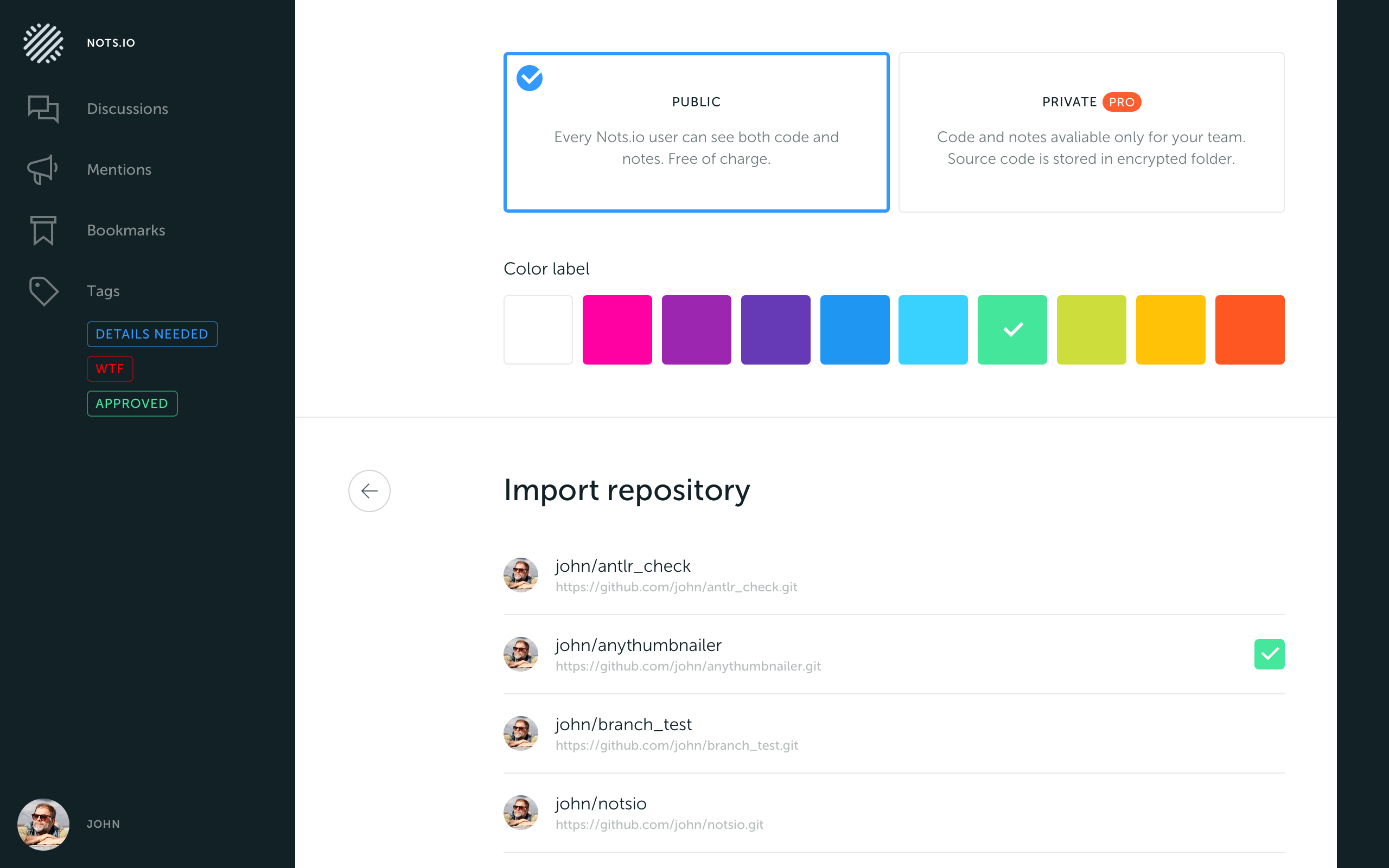The image size is (1389, 868).
Task: Pick the orange-red color label swatch
Action: pyautogui.click(x=1249, y=329)
